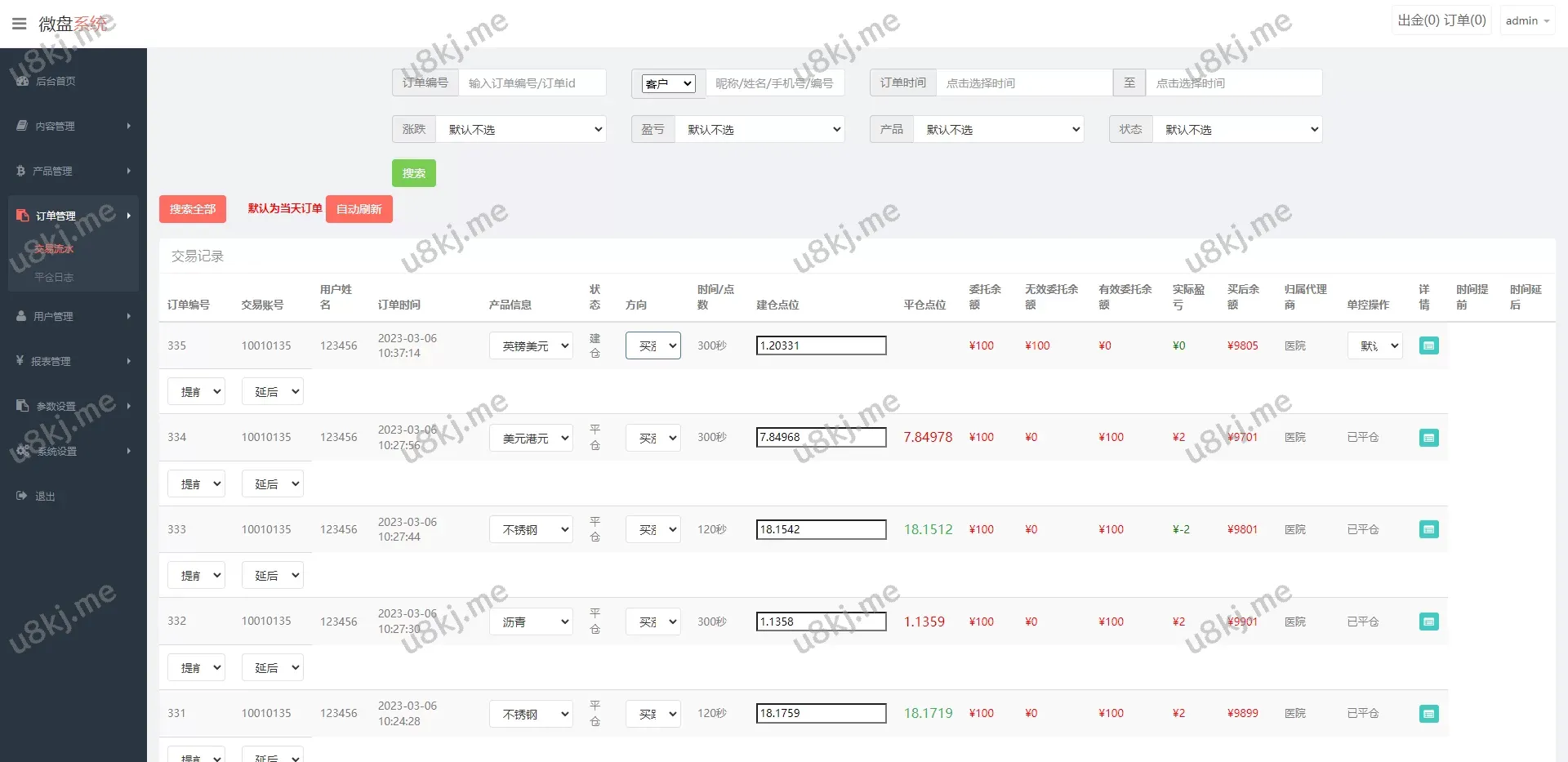Image resolution: width=1568 pixels, height=762 pixels.
Task: Click the 搜索全部 button
Action: [192, 209]
